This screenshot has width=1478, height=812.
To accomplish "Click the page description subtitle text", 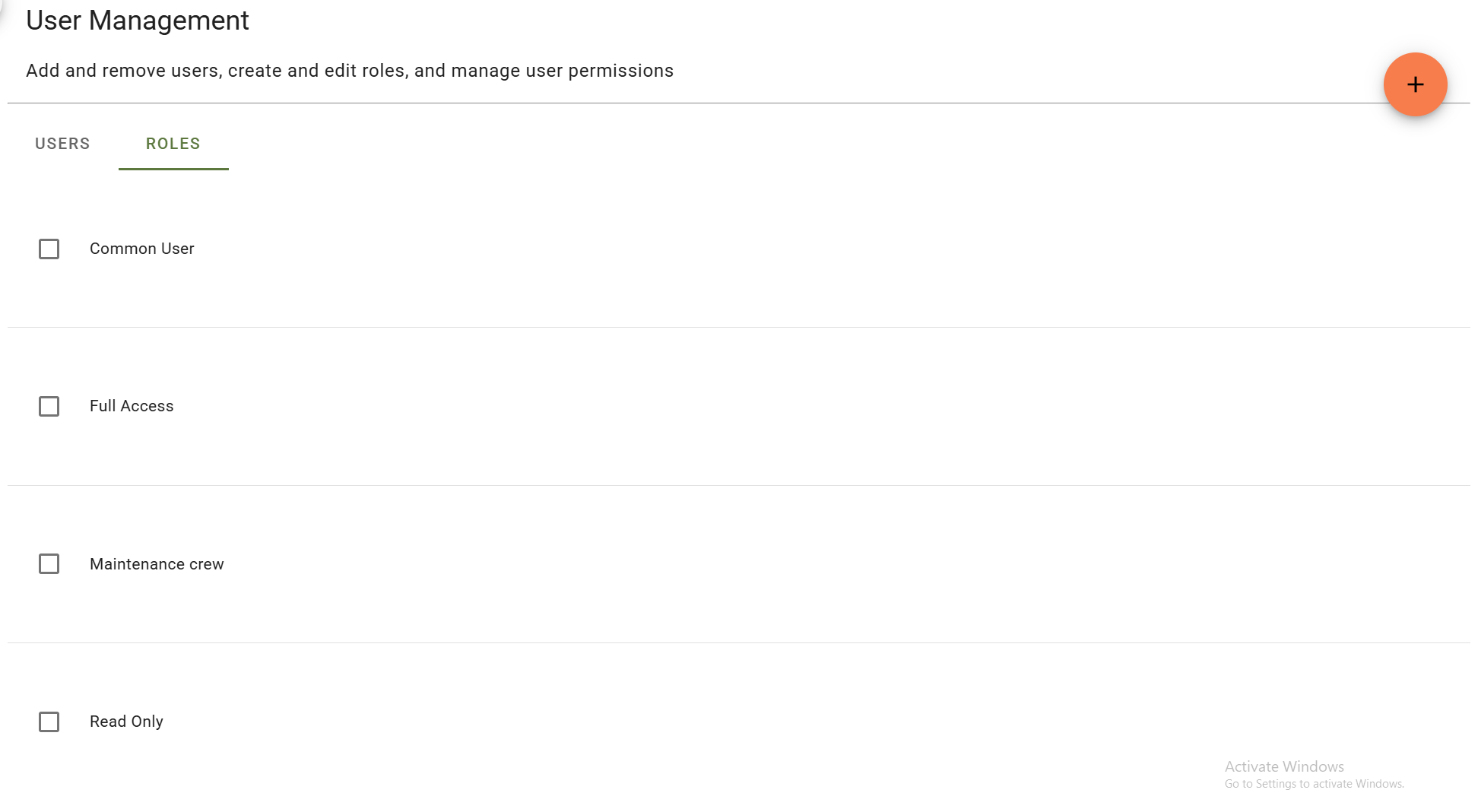I will click(350, 71).
